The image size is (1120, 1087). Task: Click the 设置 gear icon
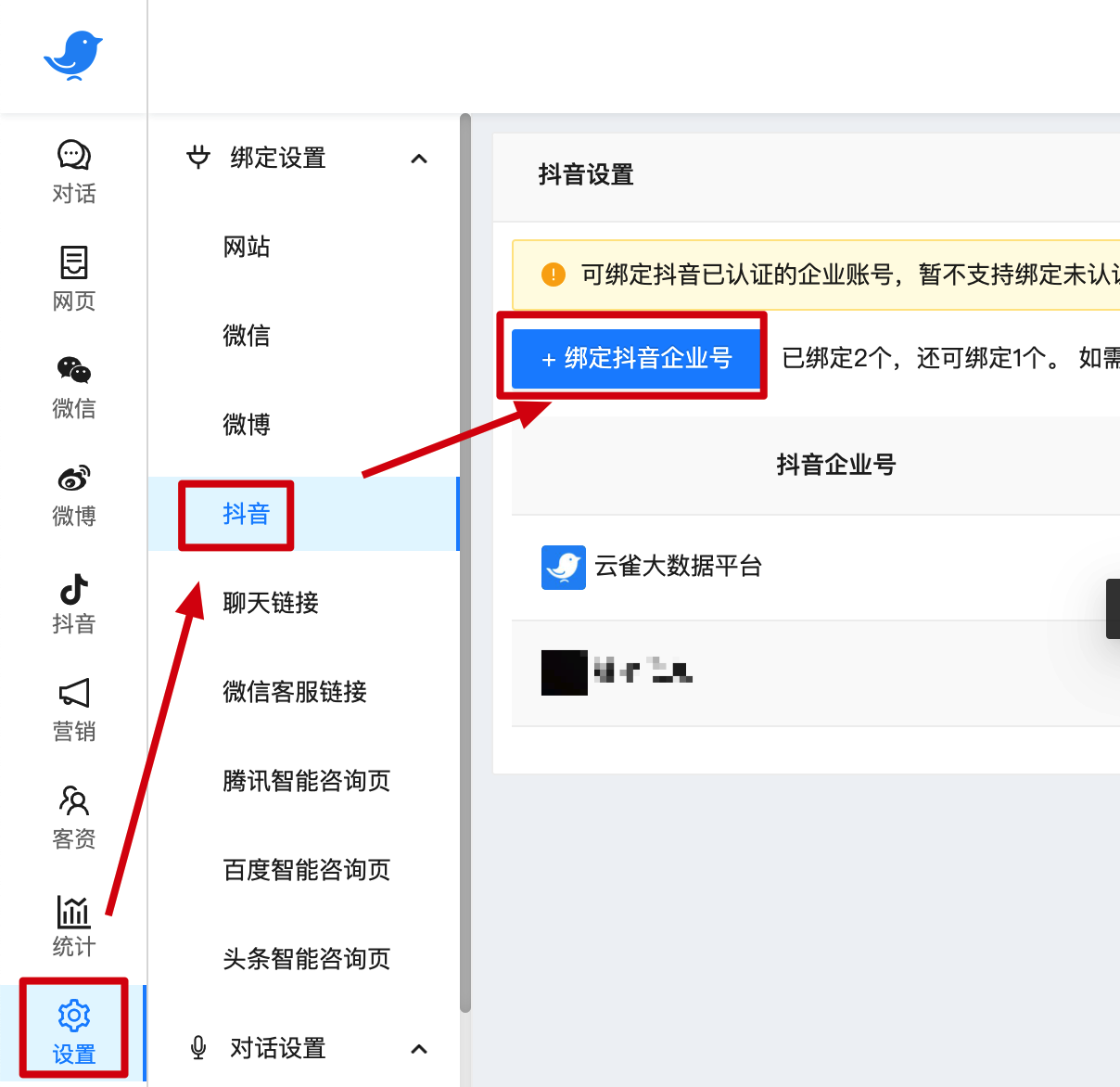click(x=74, y=1016)
